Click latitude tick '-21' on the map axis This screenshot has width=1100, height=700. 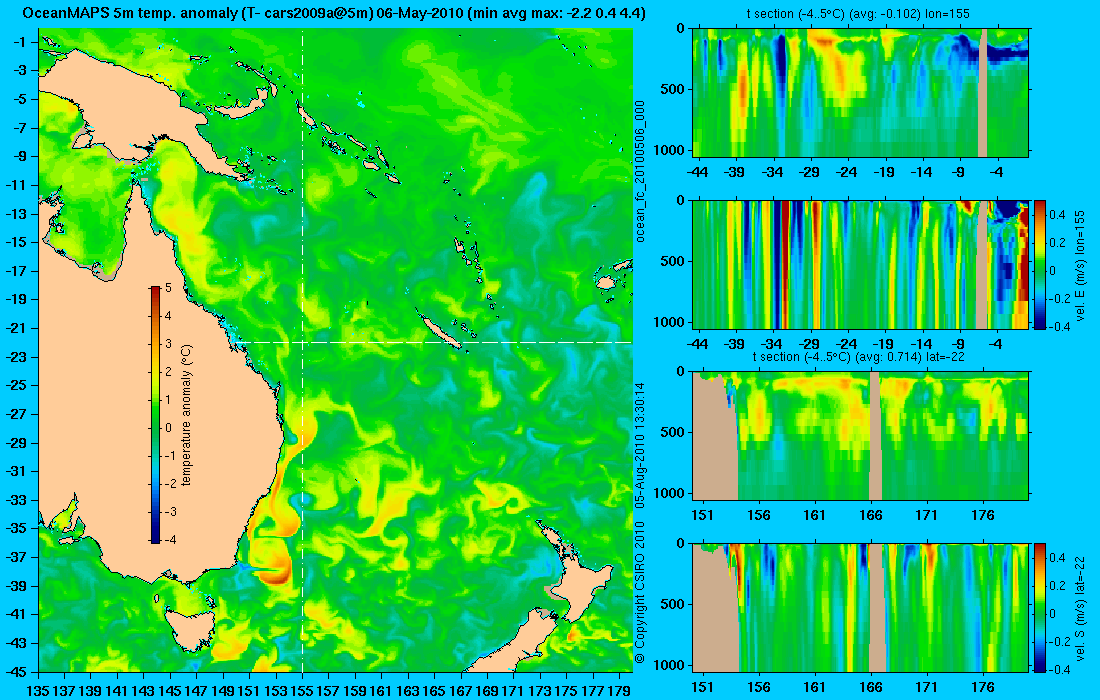click(x=16, y=328)
